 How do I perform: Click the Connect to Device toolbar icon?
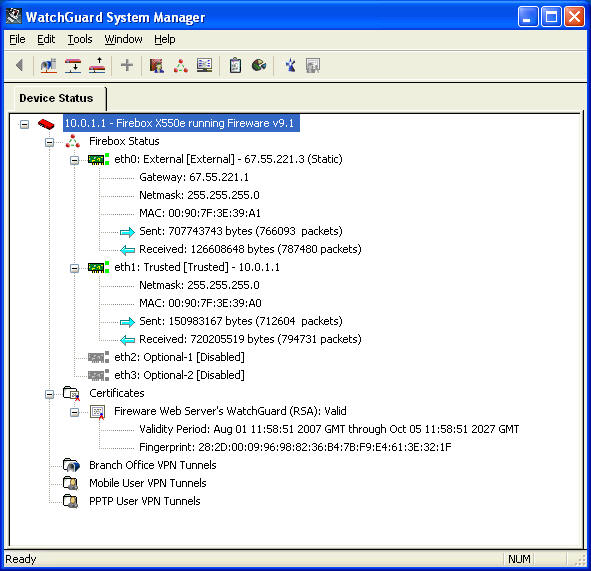(49, 65)
